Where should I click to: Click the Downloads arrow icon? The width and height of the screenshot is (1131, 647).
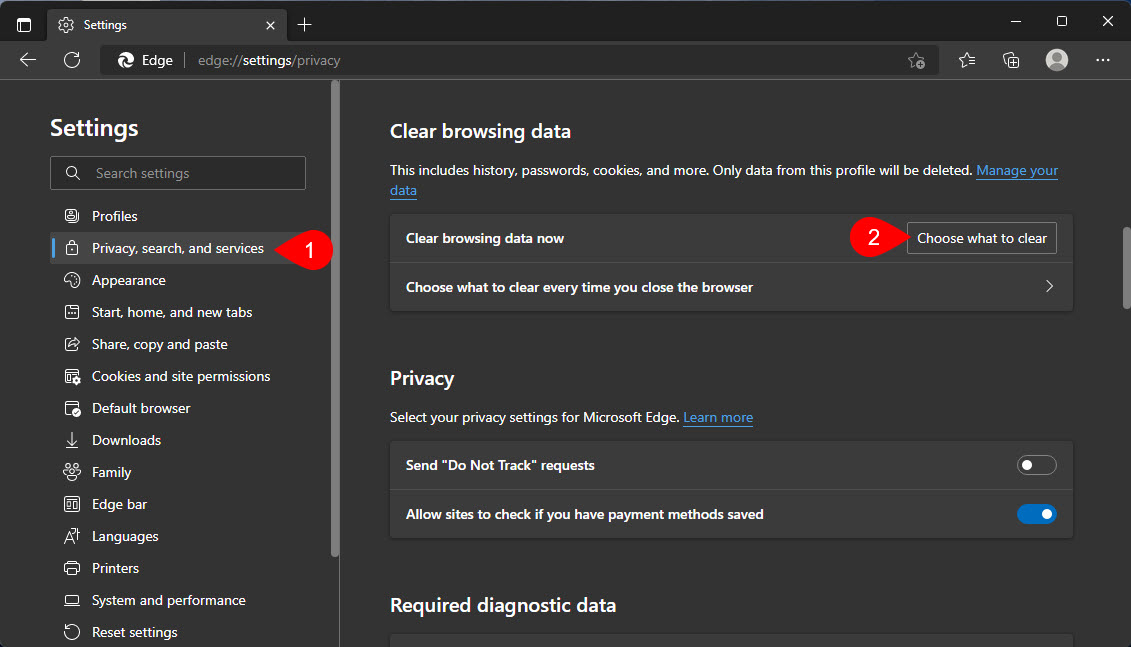[72, 440]
